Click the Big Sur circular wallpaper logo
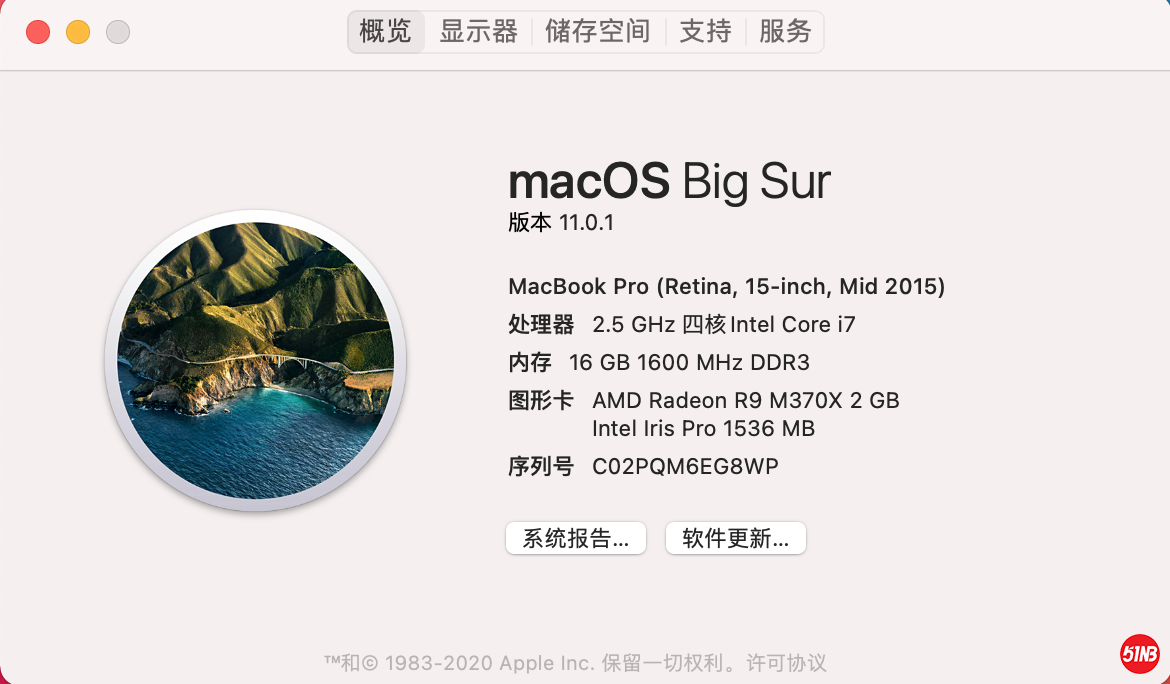 (256, 361)
